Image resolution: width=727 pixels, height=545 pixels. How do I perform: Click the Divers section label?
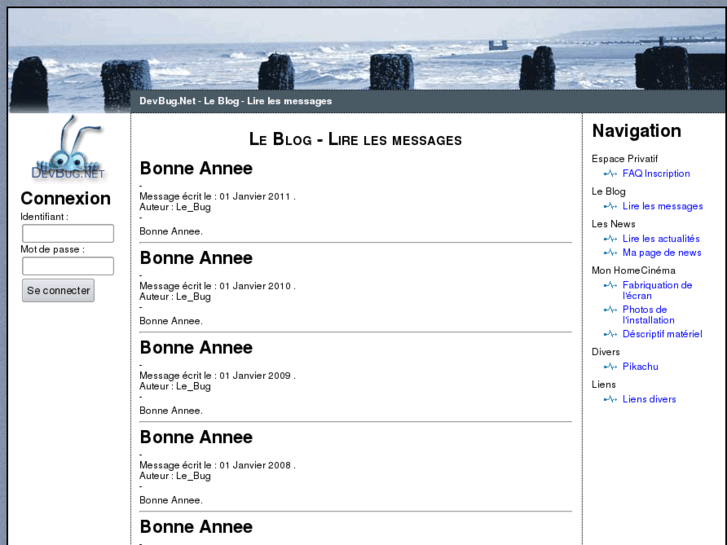click(x=606, y=352)
